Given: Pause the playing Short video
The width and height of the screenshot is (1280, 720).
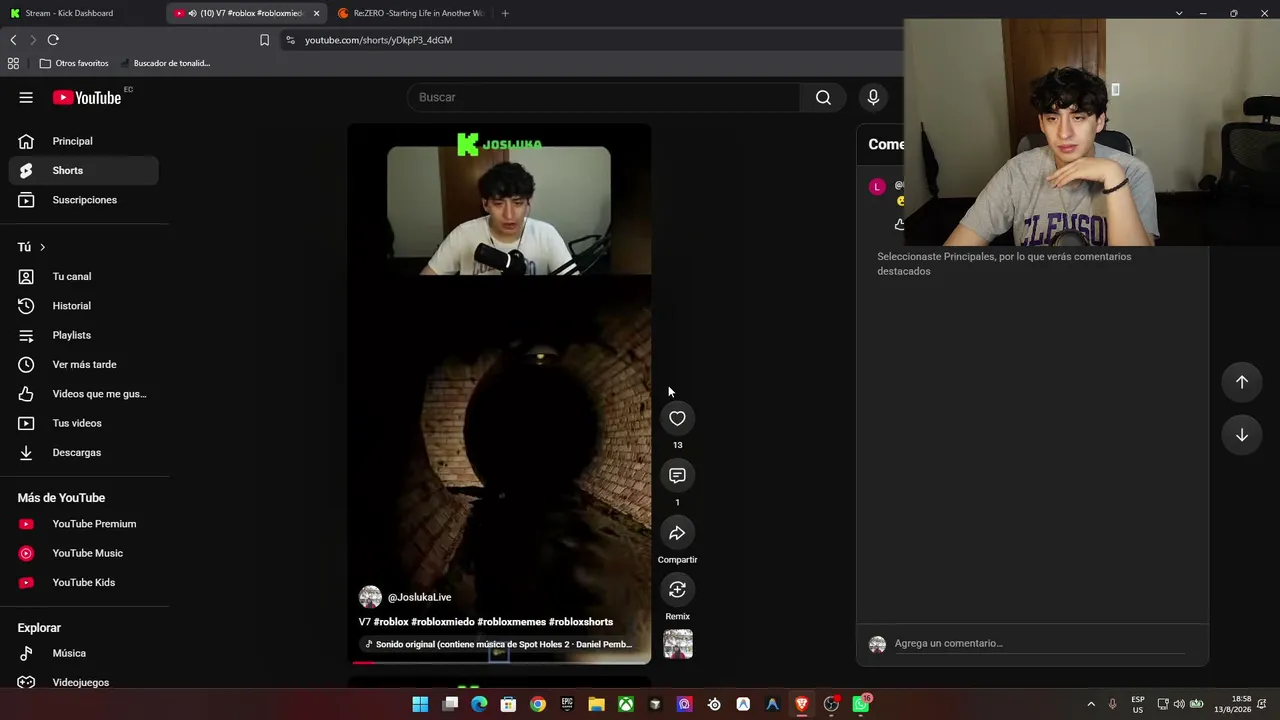Looking at the screenshot, I should [499, 392].
